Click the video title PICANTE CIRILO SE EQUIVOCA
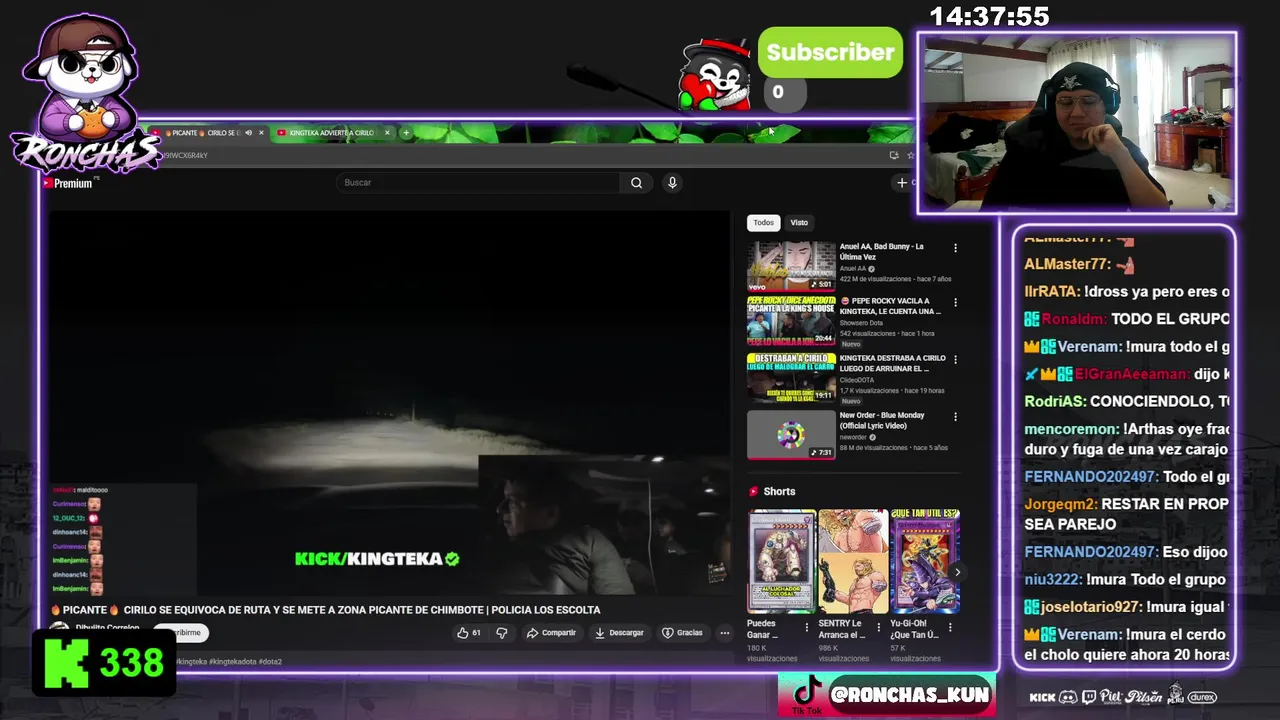This screenshot has height=720, width=1280. point(326,610)
